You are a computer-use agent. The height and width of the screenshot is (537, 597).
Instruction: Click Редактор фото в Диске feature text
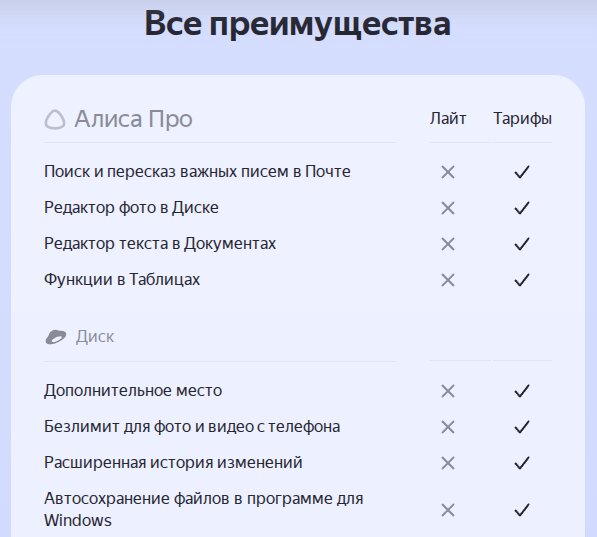click(131, 208)
